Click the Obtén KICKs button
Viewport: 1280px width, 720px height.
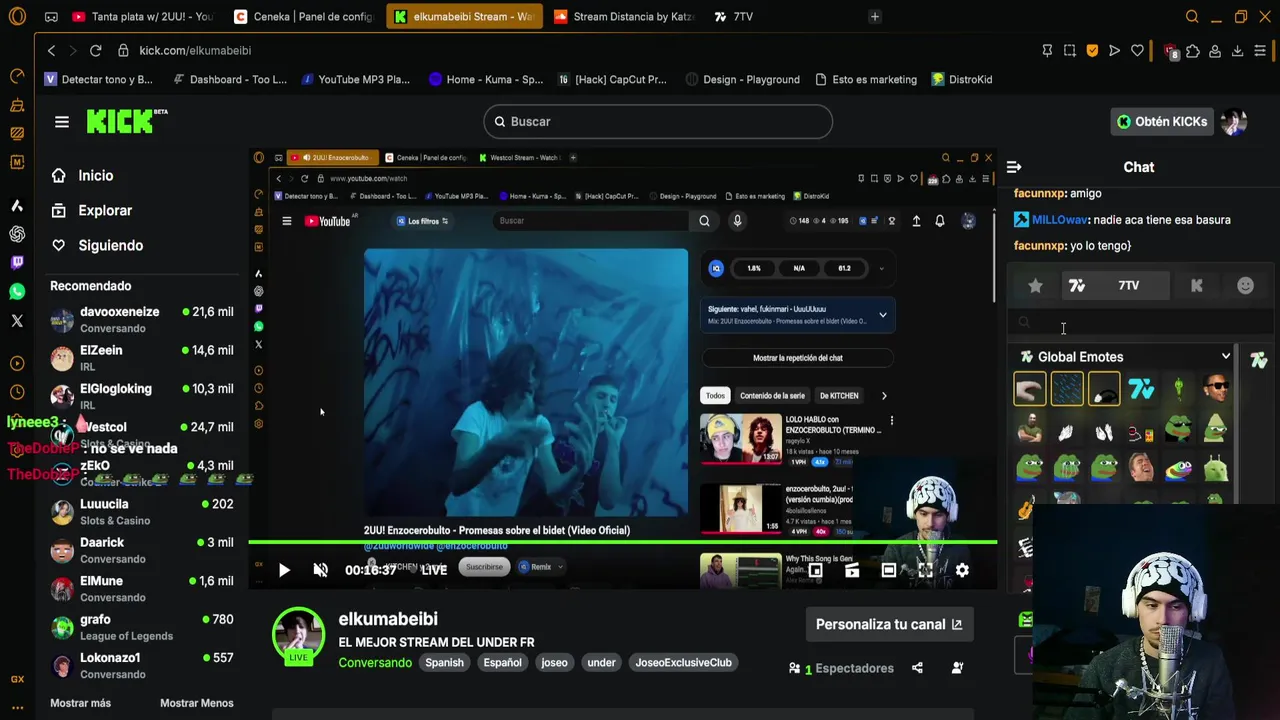click(x=1161, y=122)
